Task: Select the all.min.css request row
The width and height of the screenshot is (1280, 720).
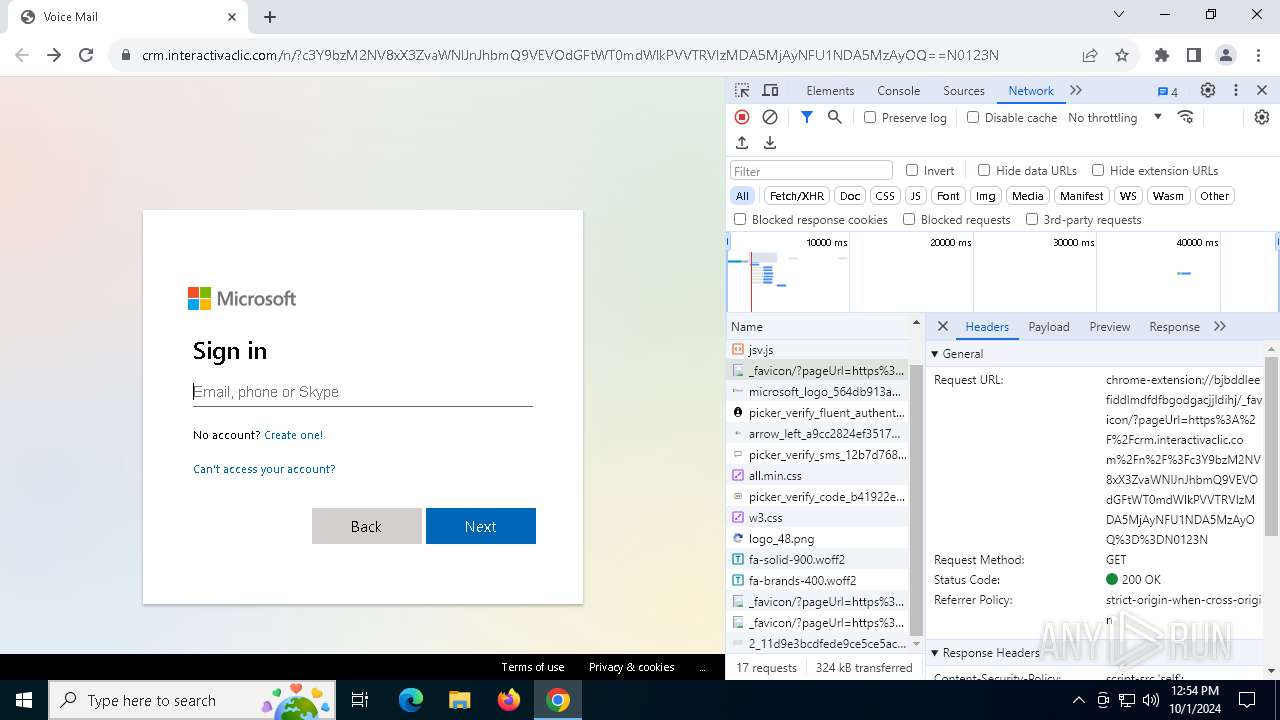Action: click(x=817, y=476)
